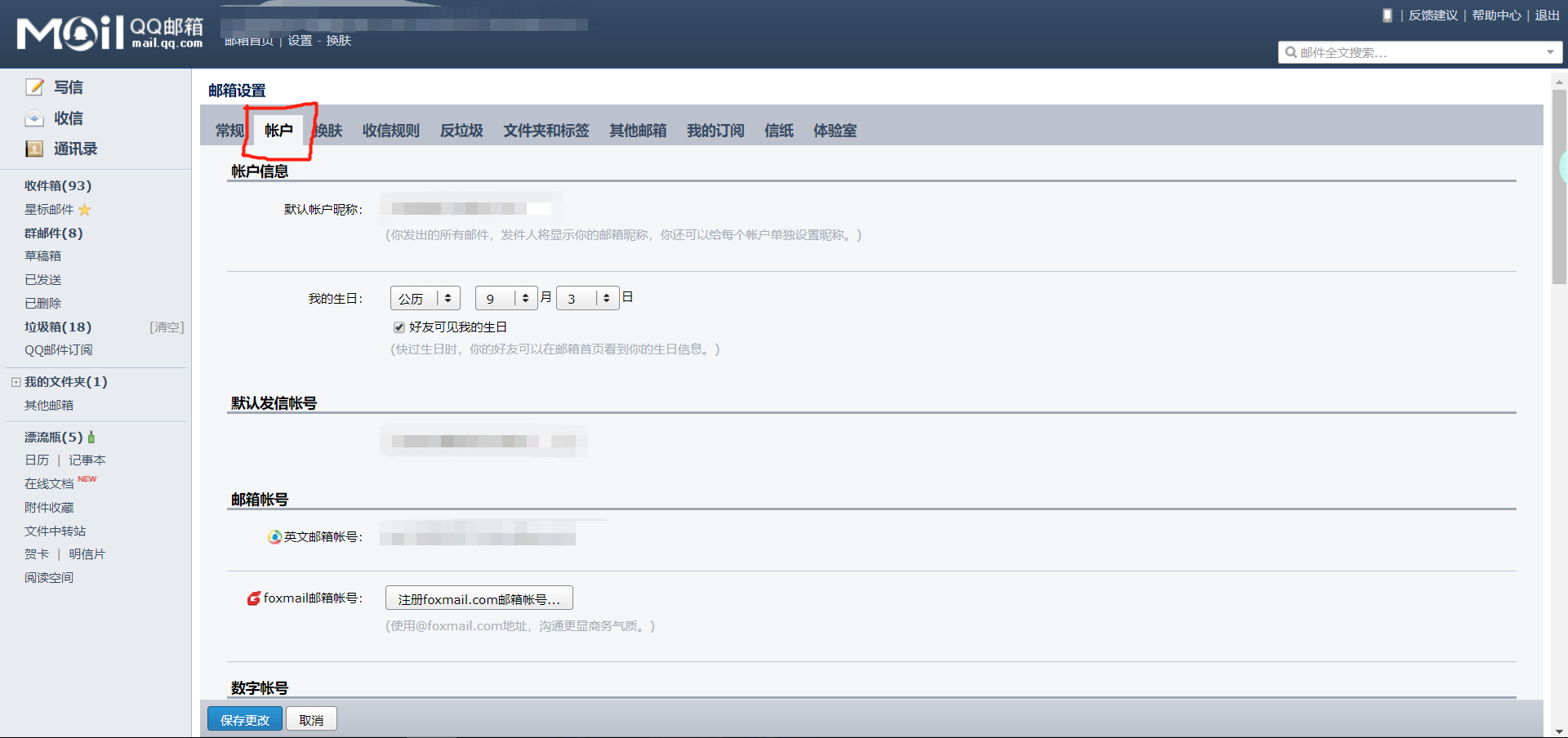1568x738 pixels.
Task: Open 阅读空间 link
Action: [x=49, y=578]
